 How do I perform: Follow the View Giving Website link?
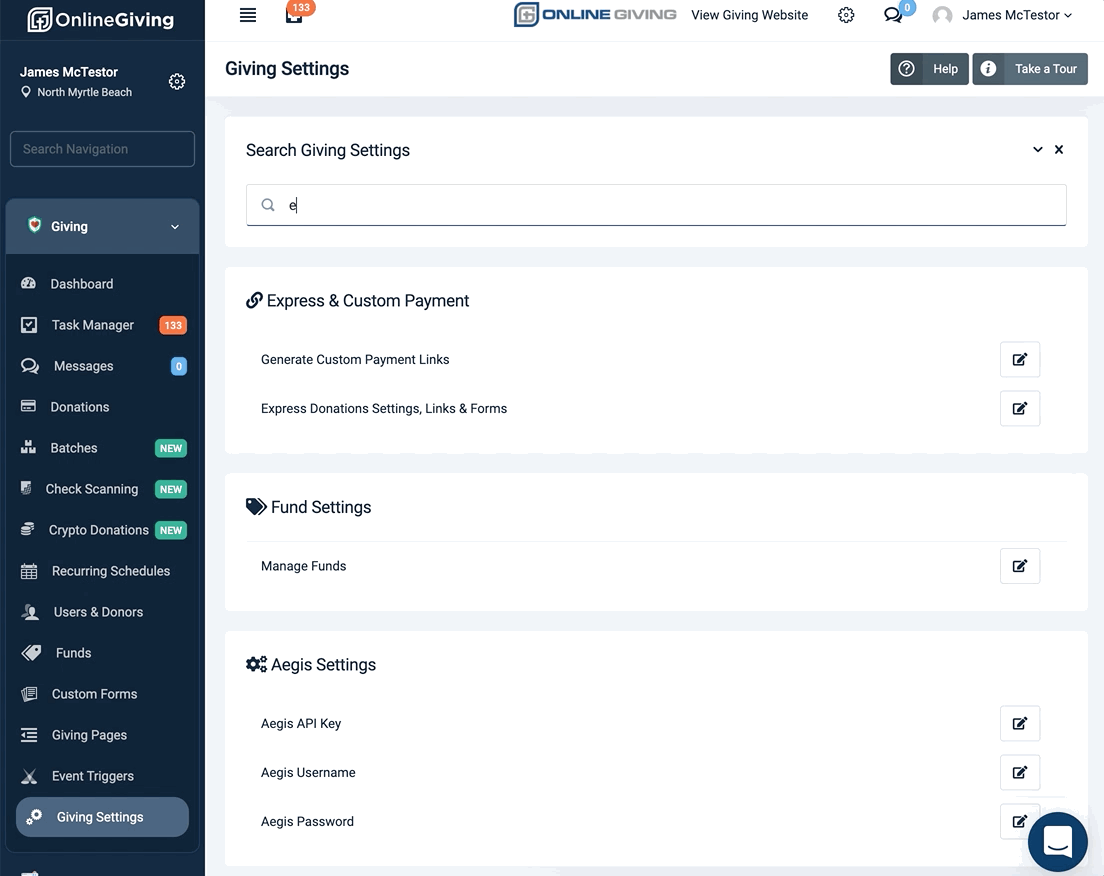[749, 15]
